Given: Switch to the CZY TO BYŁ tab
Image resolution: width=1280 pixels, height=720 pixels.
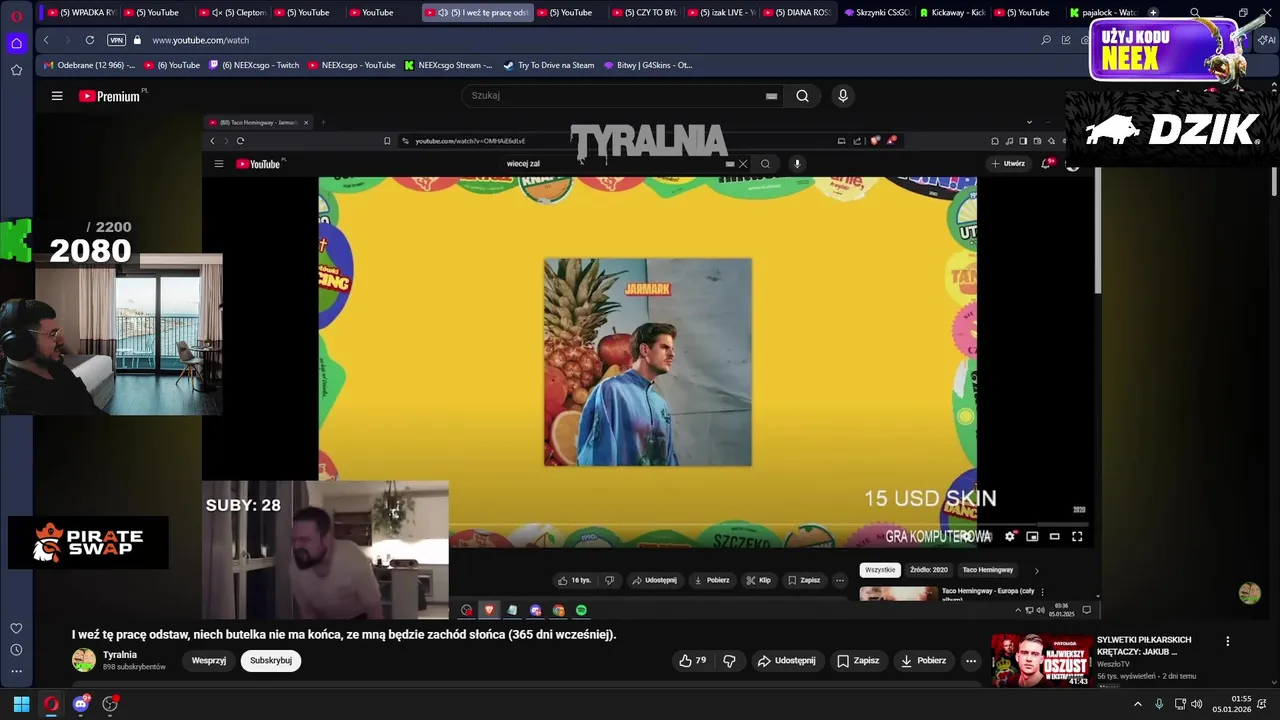Looking at the screenshot, I should pos(646,13).
